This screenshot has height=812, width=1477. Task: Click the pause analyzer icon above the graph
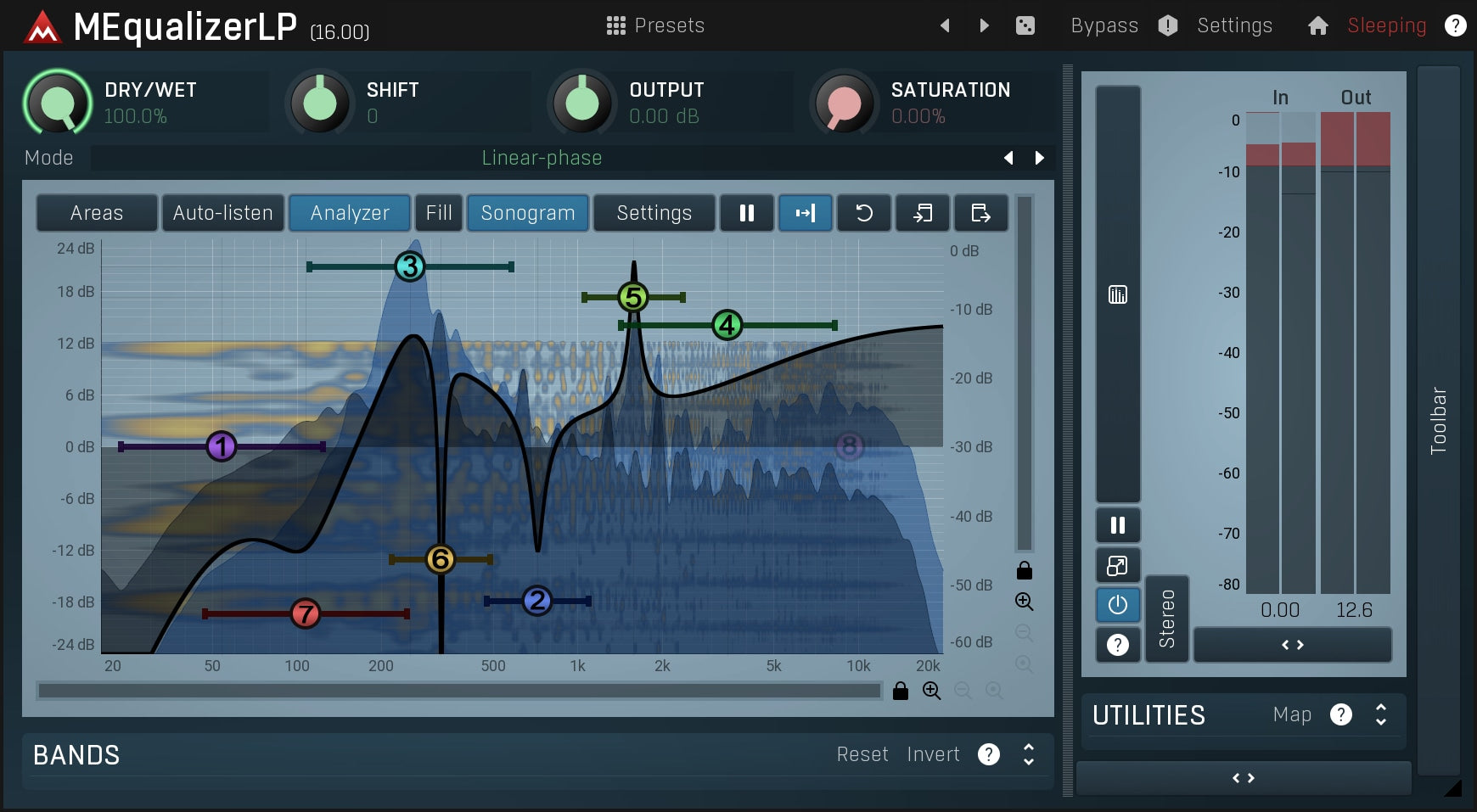747,213
